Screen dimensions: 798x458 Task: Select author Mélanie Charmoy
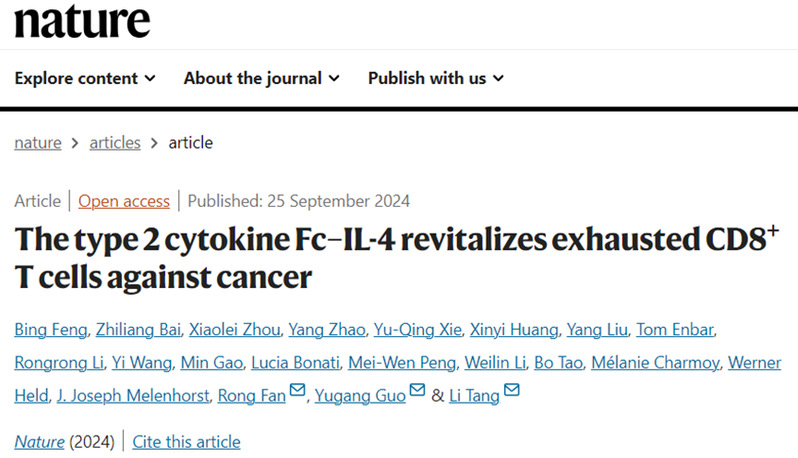(655, 363)
